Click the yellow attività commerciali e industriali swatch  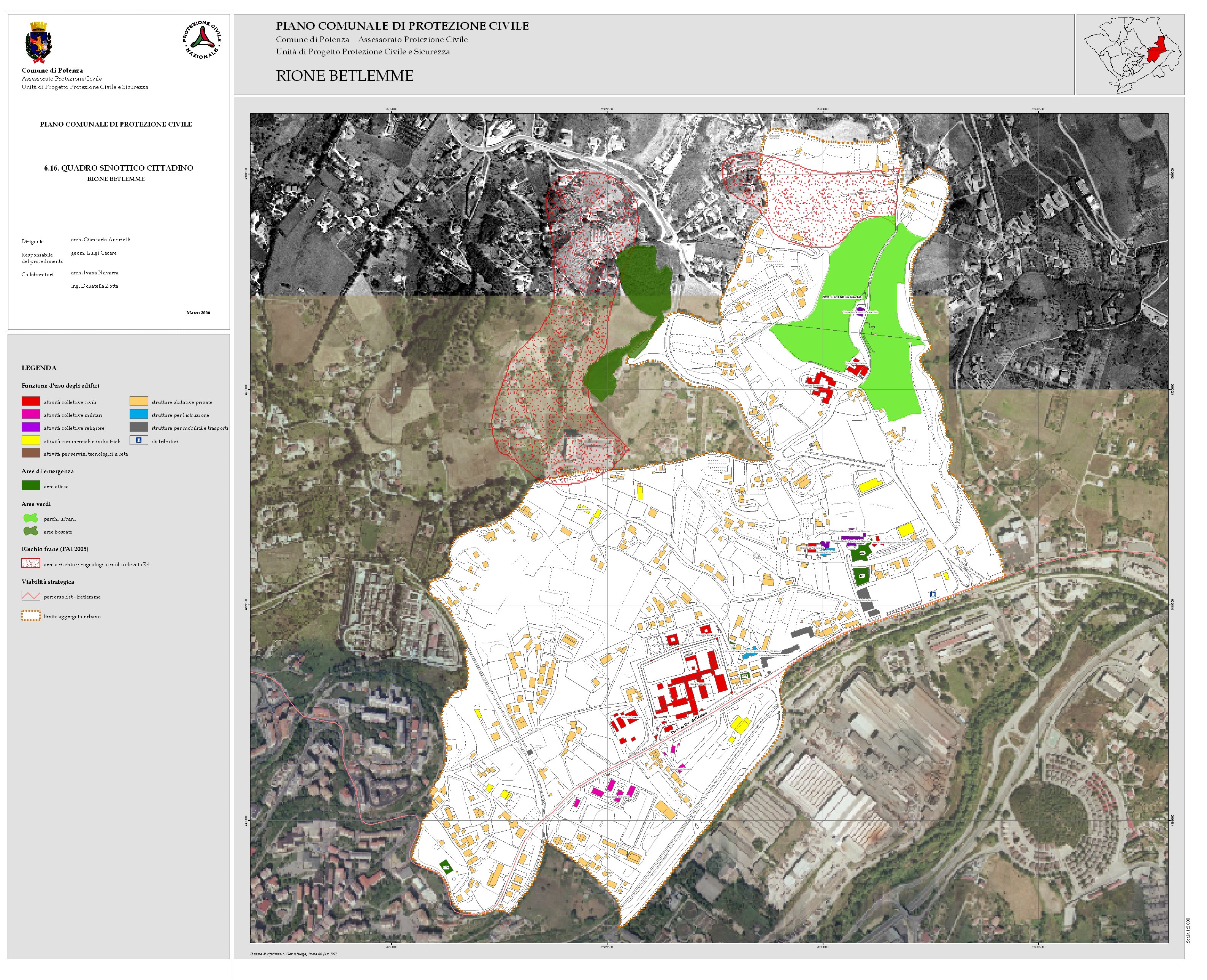30,440
